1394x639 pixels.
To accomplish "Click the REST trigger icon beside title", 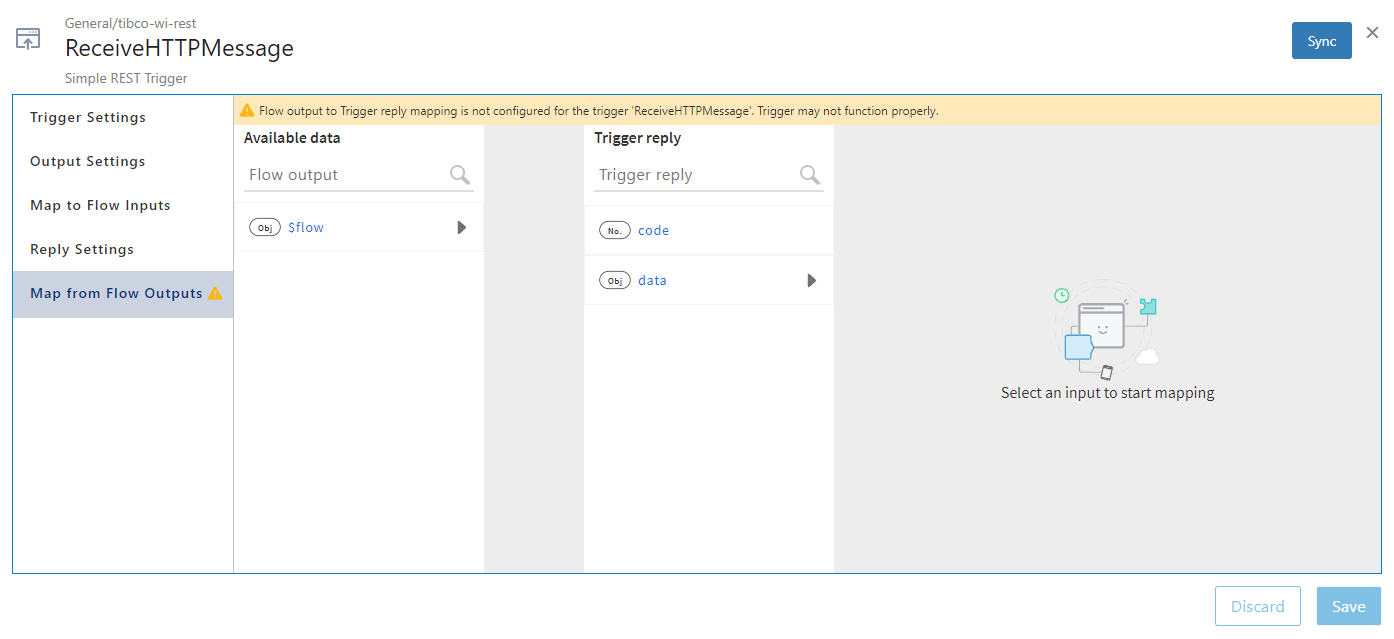I will pos(28,41).
